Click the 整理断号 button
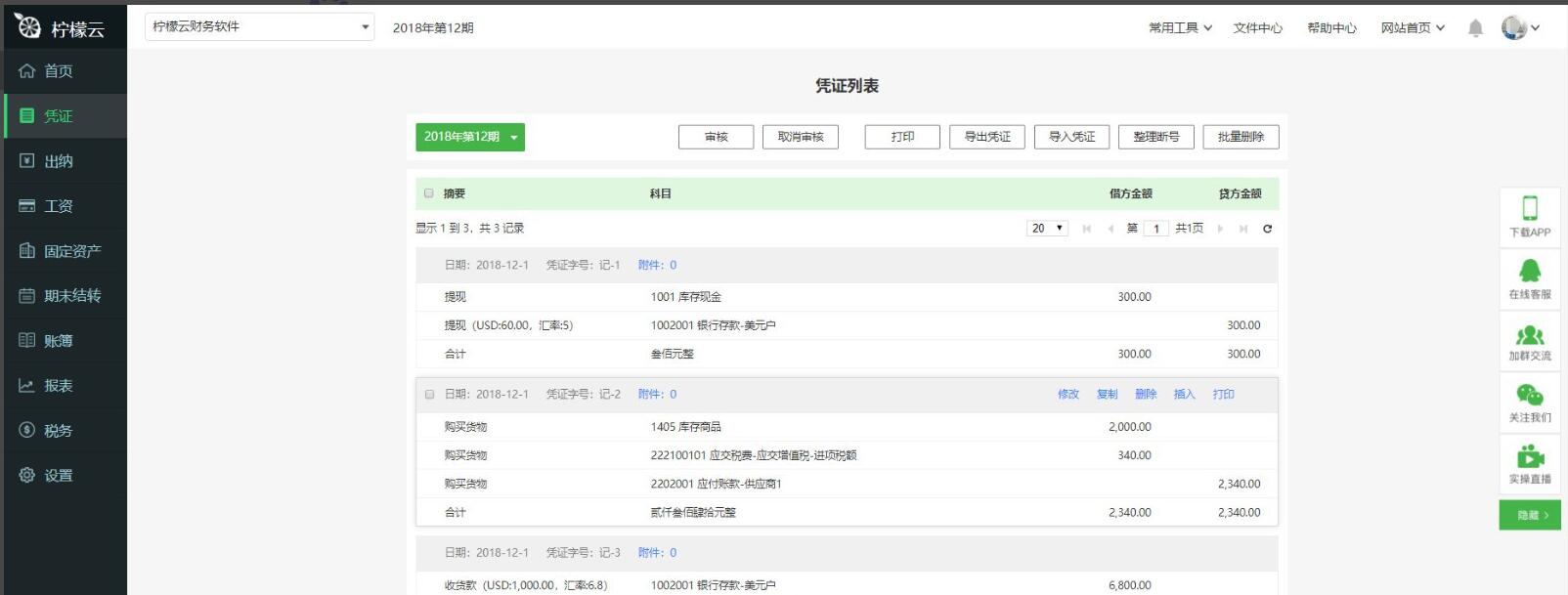 point(1156,137)
